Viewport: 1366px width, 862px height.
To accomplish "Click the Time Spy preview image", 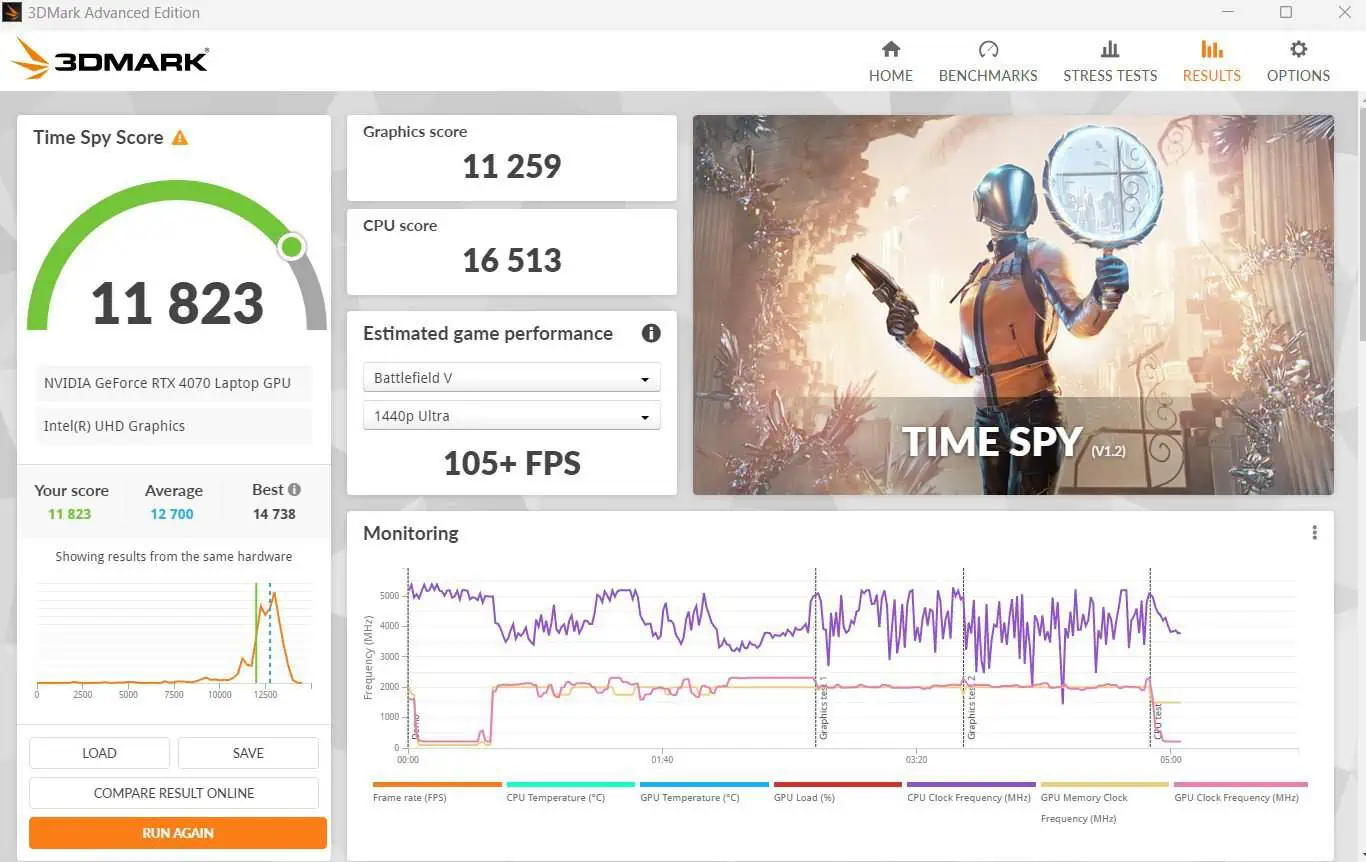I will click(1012, 305).
